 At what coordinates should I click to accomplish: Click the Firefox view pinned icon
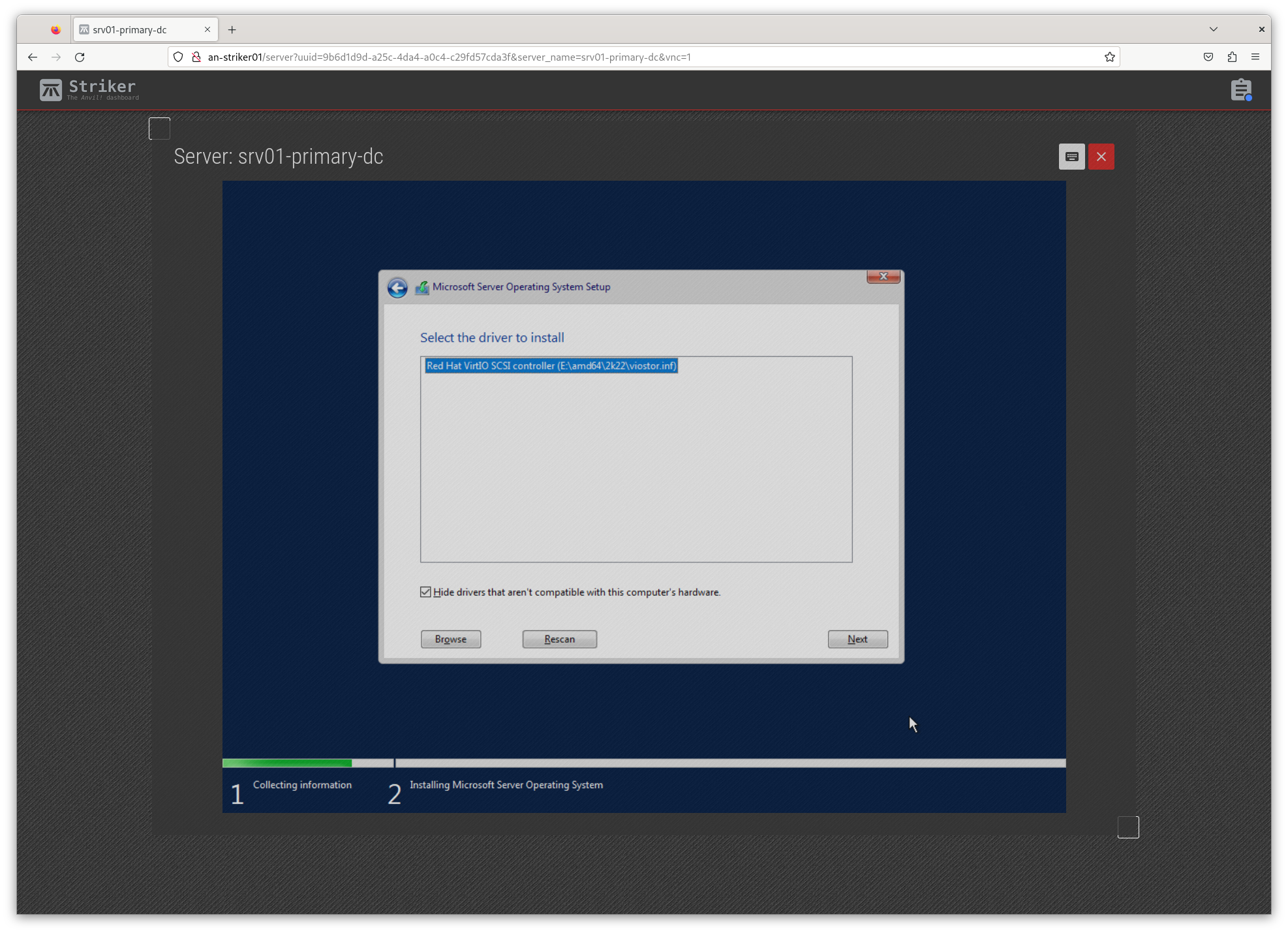coord(56,30)
